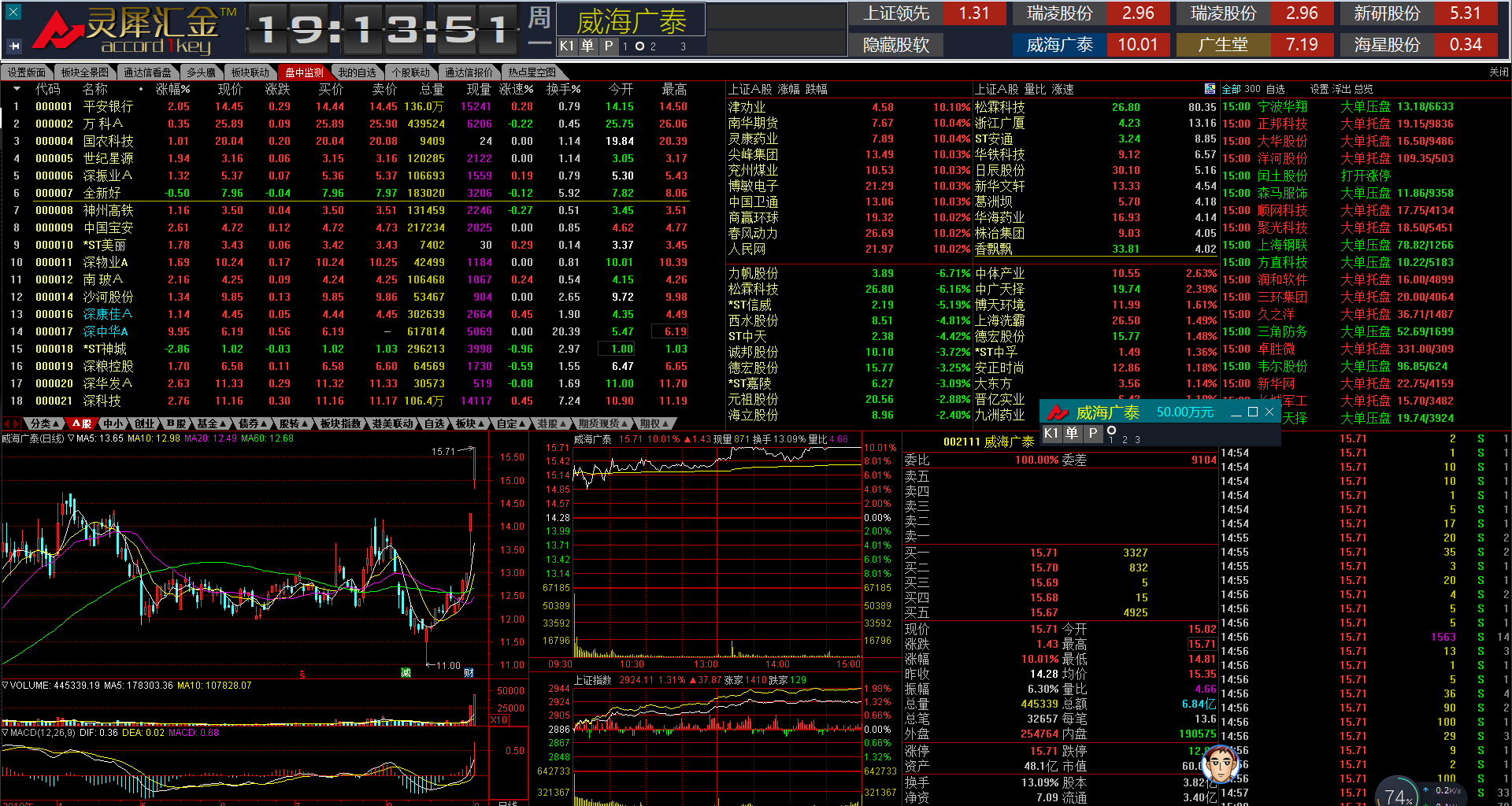This screenshot has width=1512, height=806.
Task: Click 单 under the large 威海广泰 title
Action: click(587, 46)
